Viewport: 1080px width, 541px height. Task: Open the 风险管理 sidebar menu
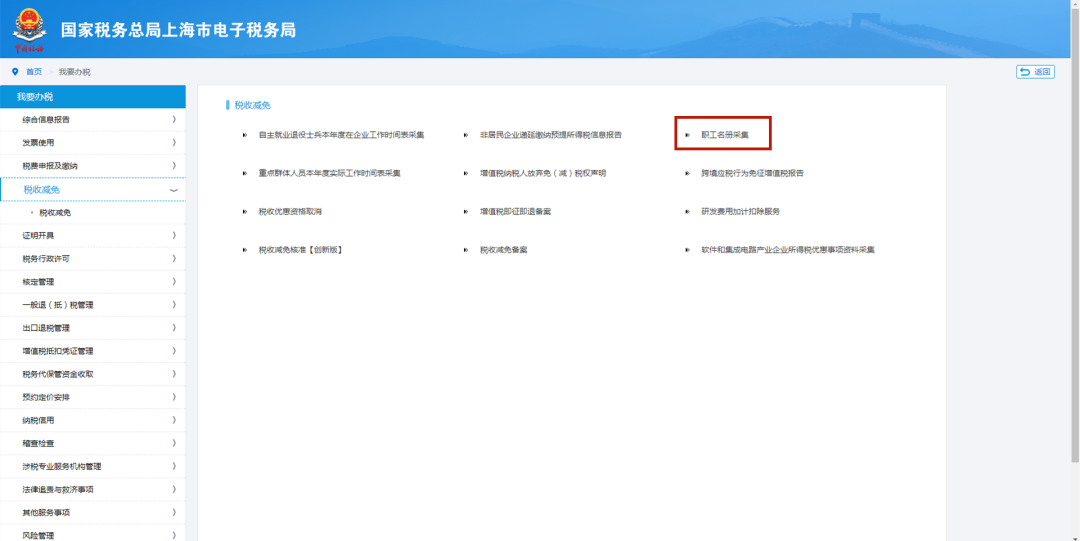(93, 535)
